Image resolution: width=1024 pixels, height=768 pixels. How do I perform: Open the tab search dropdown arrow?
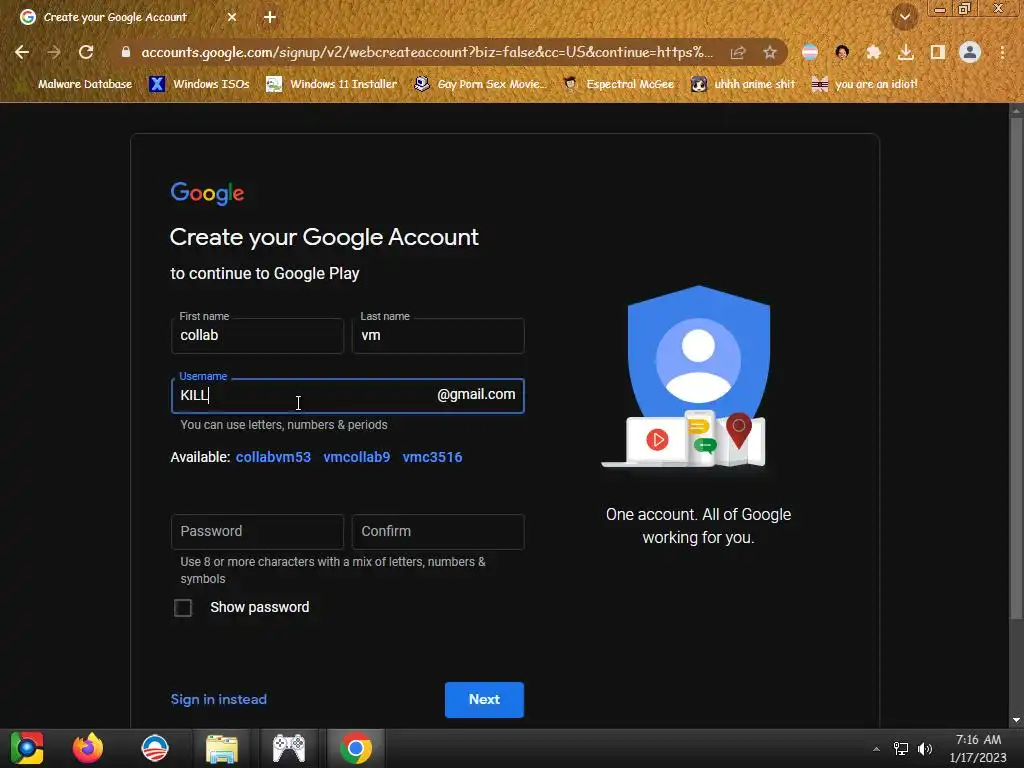905,17
